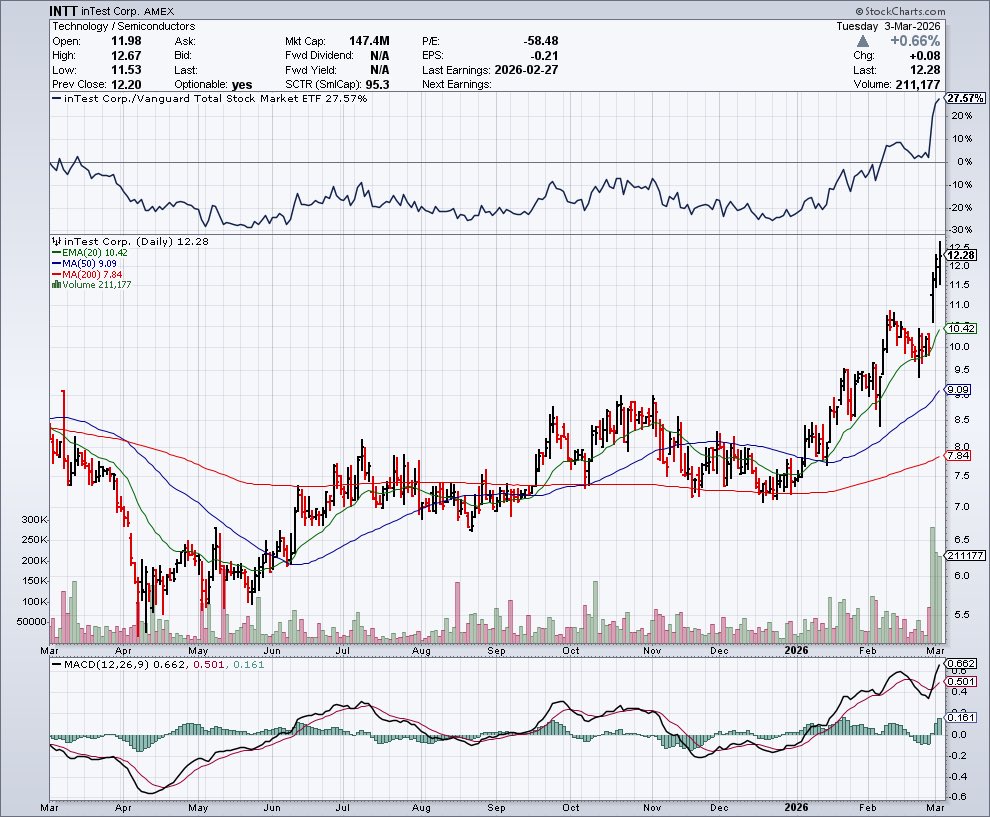The width and height of the screenshot is (990, 817).
Task: Click the header Volume value 211,177
Action: pos(918,85)
